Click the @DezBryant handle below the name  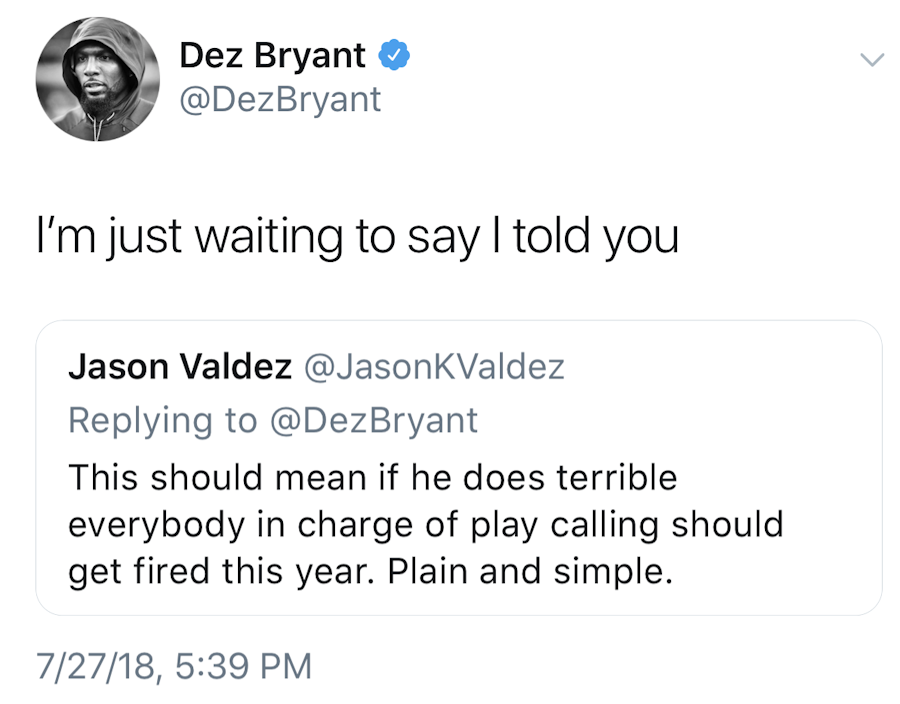pos(280,99)
